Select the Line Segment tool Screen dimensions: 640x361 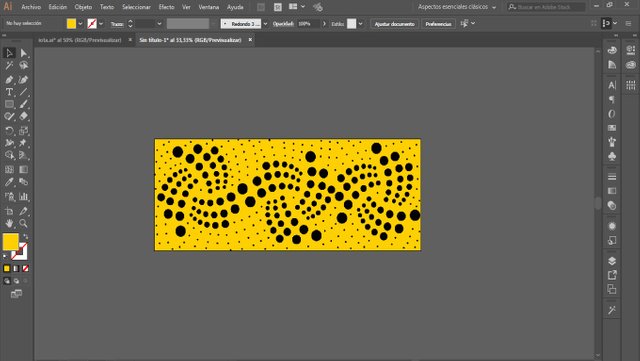(x=24, y=92)
